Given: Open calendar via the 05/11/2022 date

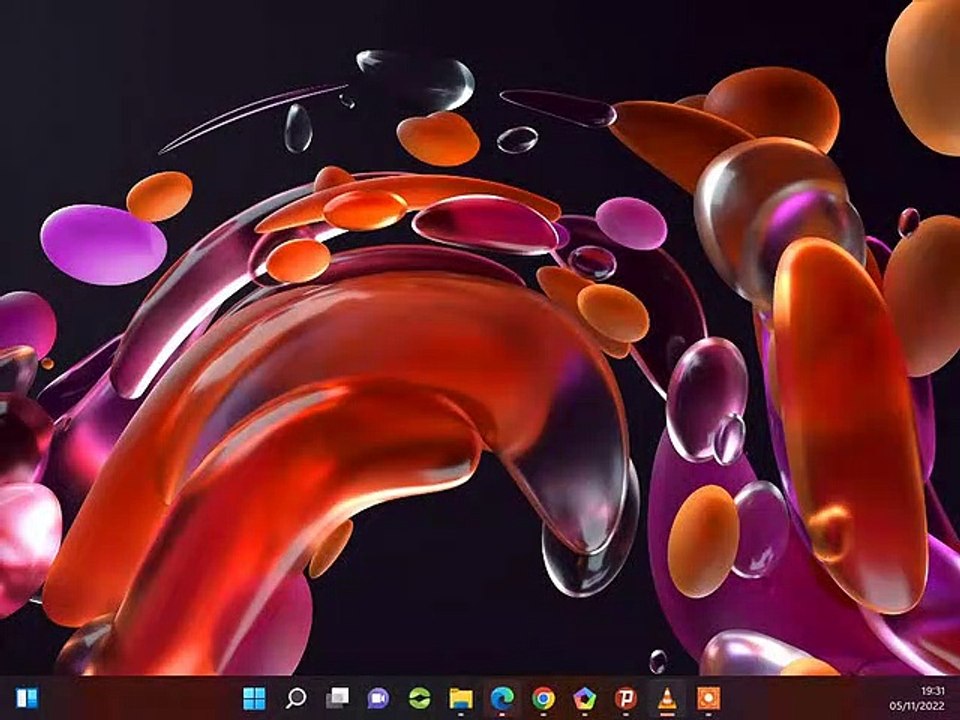Looking at the screenshot, I should (917, 706).
